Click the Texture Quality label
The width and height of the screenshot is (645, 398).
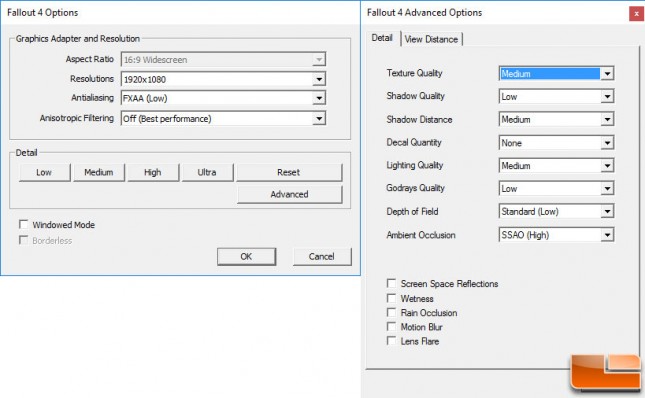(x=414, y=73)
